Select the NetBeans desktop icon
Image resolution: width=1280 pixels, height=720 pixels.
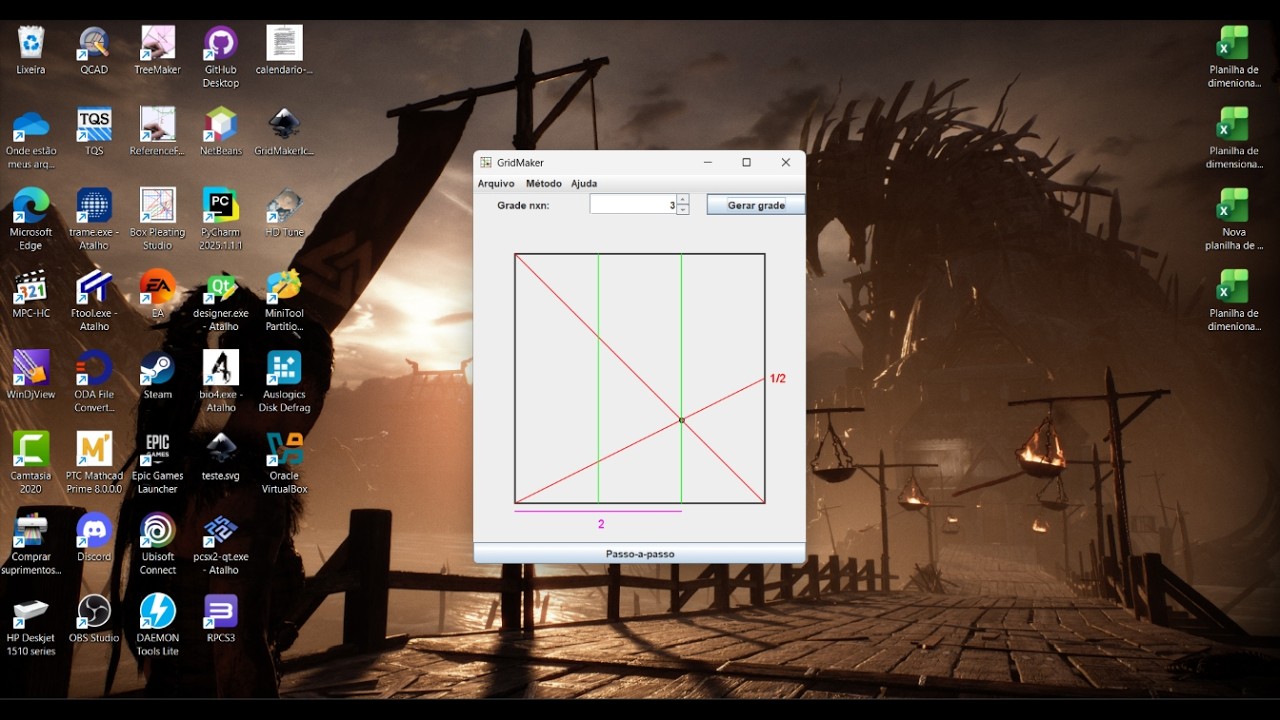tap(221, 131)
